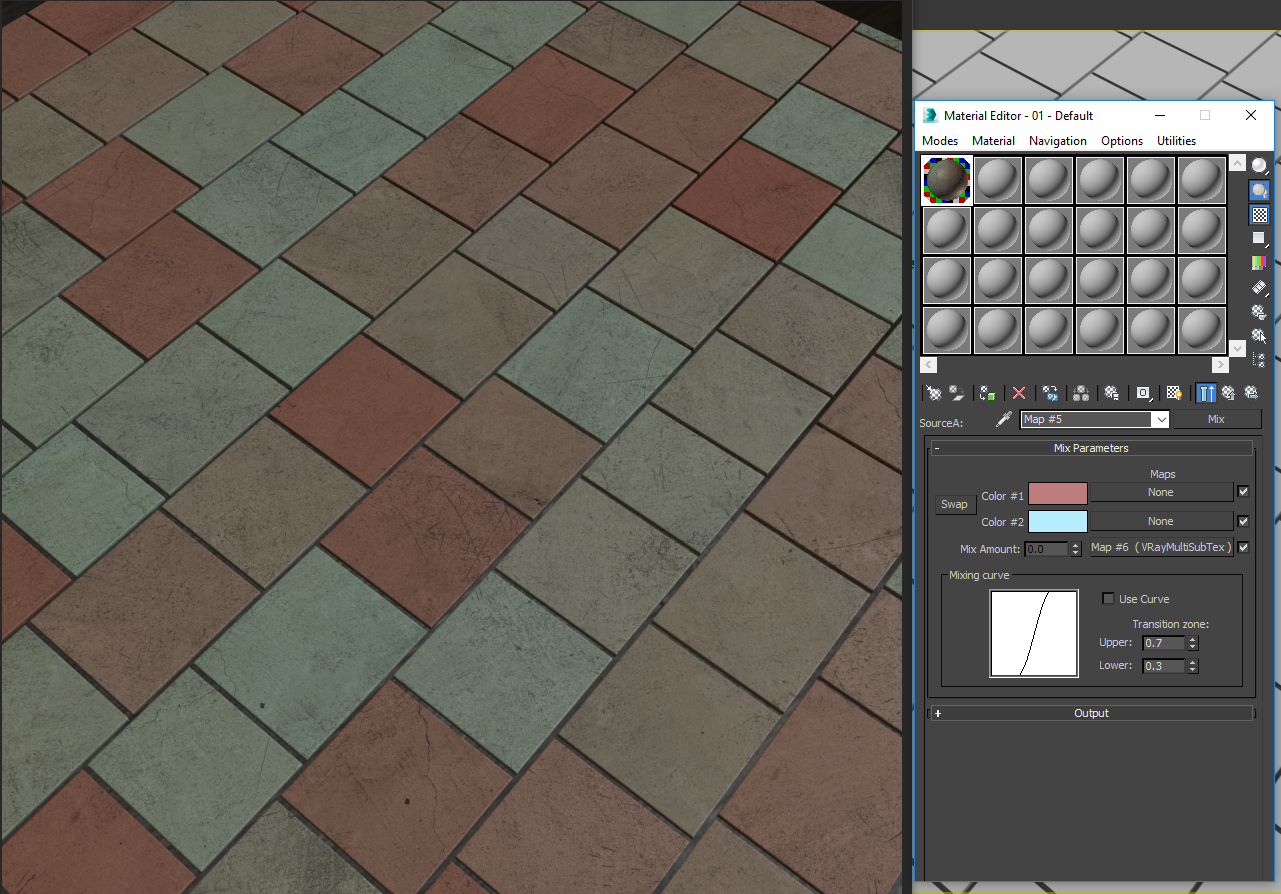Click the Lower value field showing 0.3
The image size is (1281, 894).
coord(1163,666)
